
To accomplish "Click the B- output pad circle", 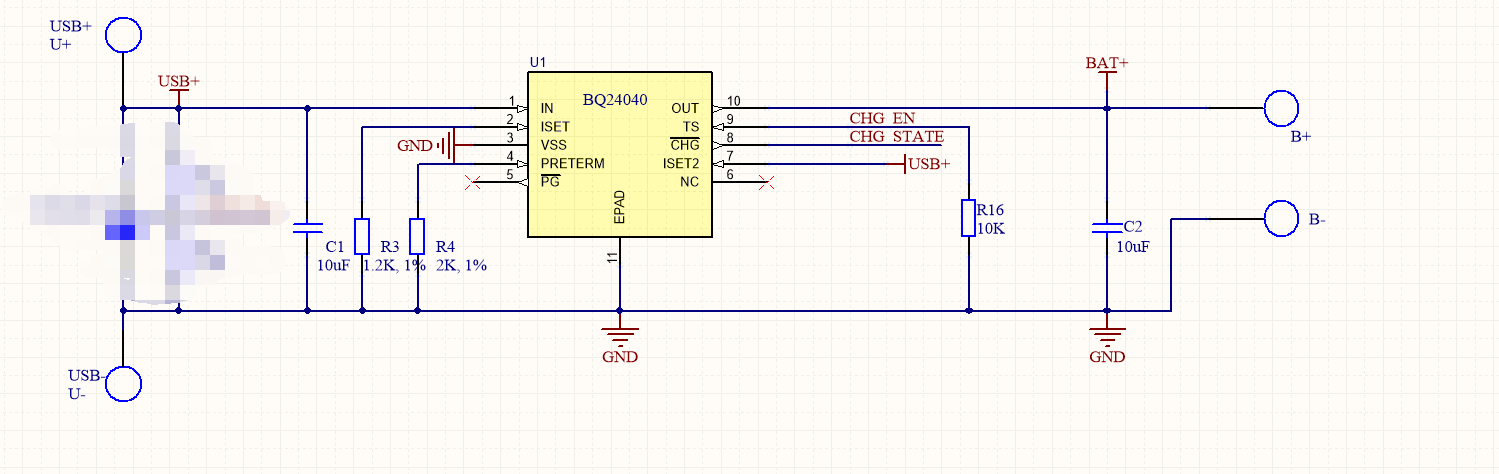I will coord(1281,218).
